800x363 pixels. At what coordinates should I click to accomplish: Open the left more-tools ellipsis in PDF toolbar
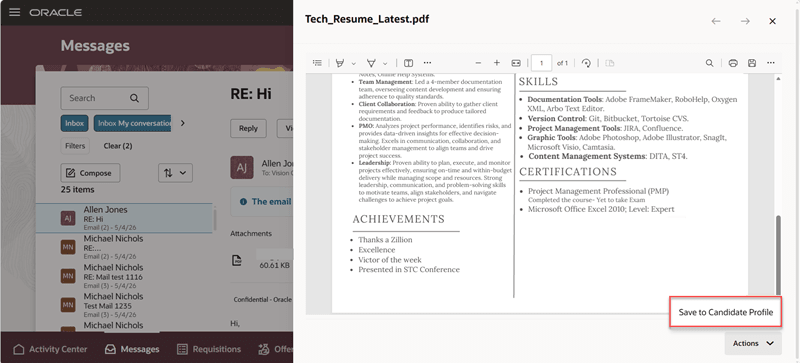(428, 63)
